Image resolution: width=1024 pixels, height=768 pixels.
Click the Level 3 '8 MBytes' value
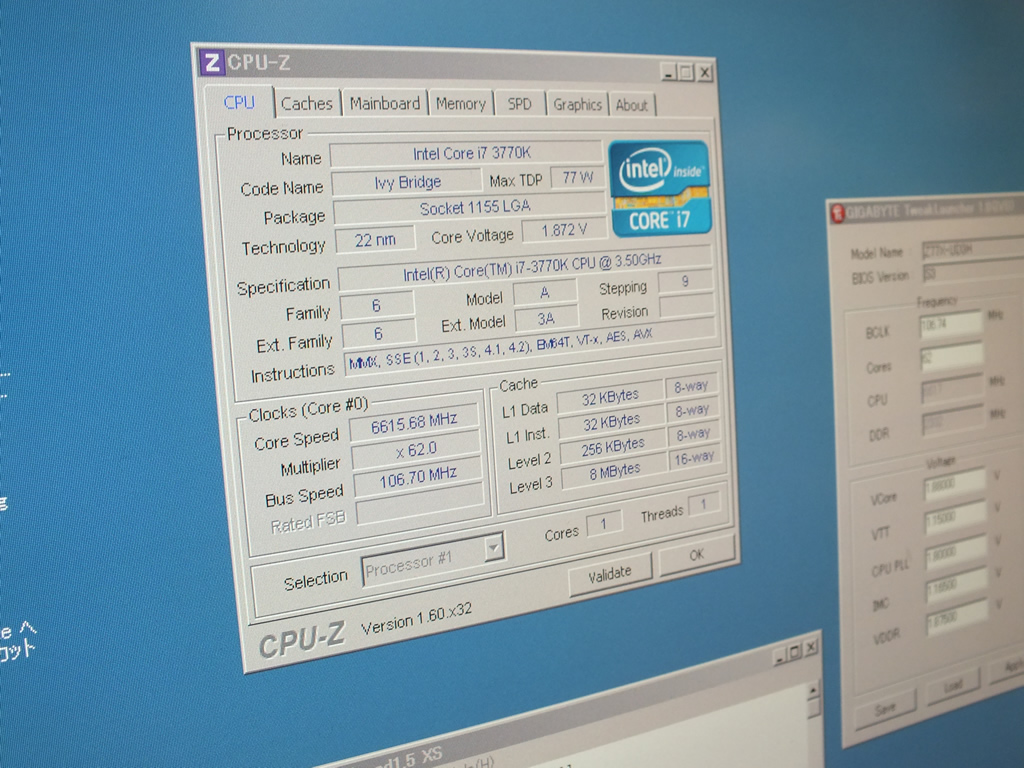[x=614, y=473]
